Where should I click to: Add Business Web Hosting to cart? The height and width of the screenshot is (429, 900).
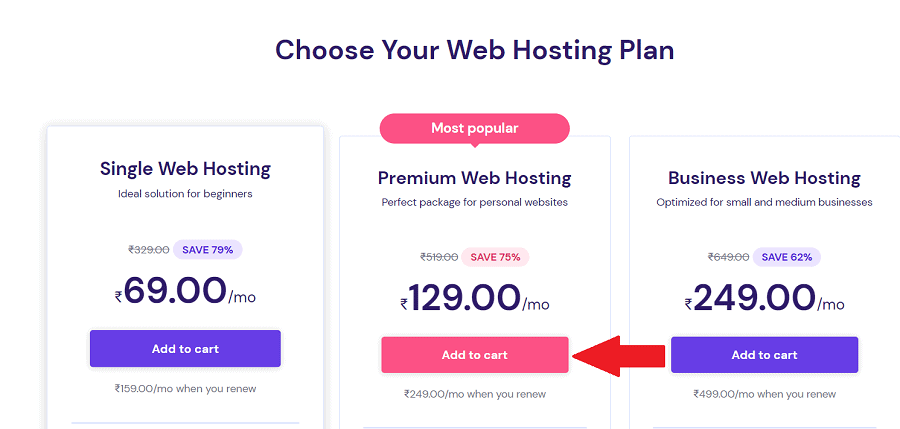coord(764,355)
